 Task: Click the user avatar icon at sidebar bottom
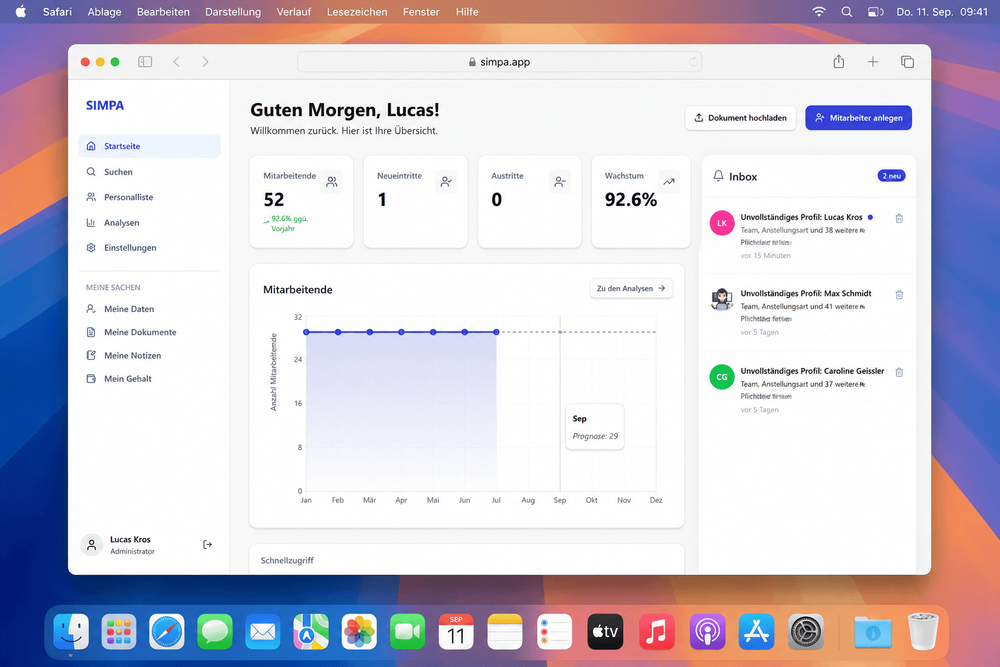[92, 545]
